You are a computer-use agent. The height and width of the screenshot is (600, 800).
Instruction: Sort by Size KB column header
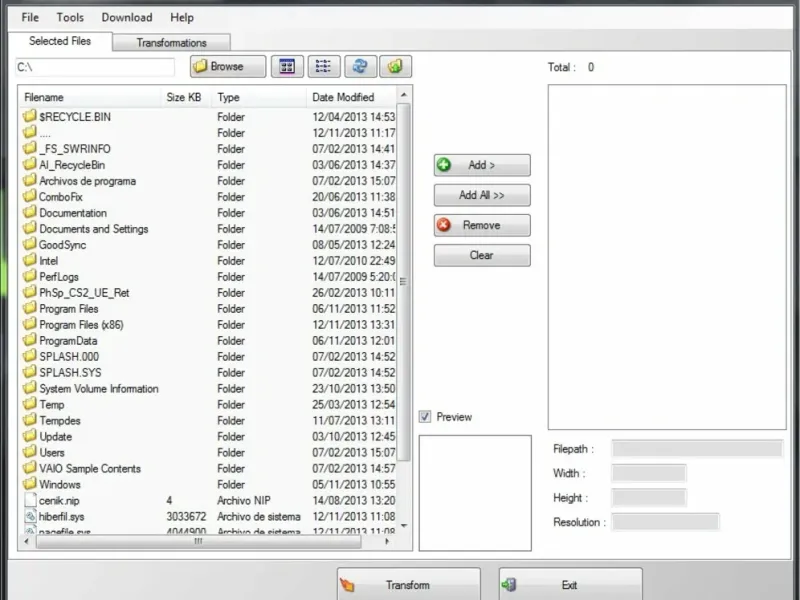point(186,97)
